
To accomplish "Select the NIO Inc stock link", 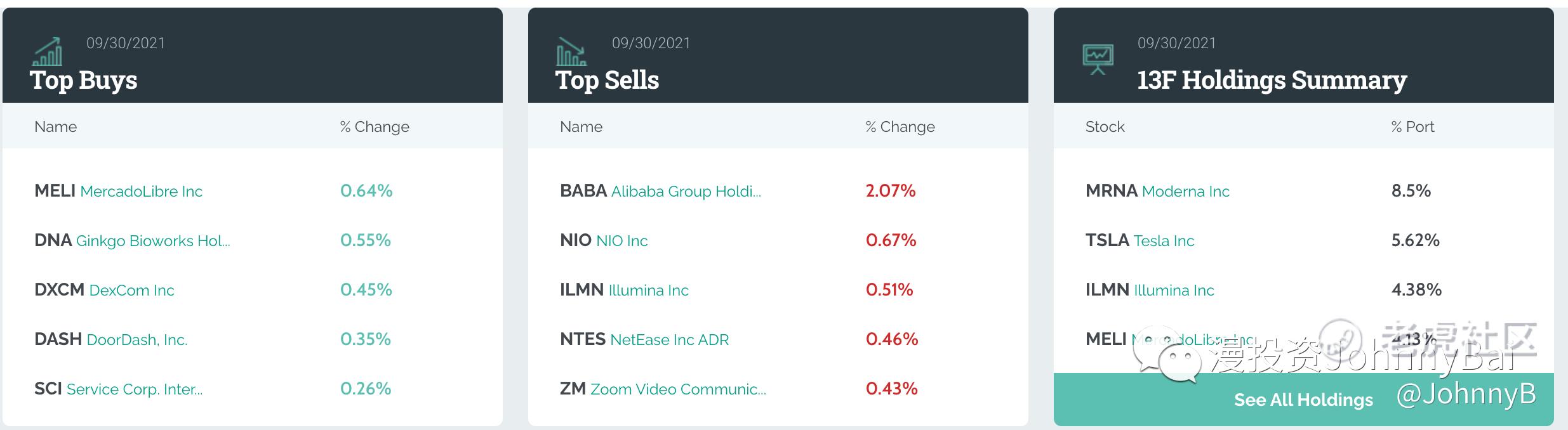I will click(622, 241).
